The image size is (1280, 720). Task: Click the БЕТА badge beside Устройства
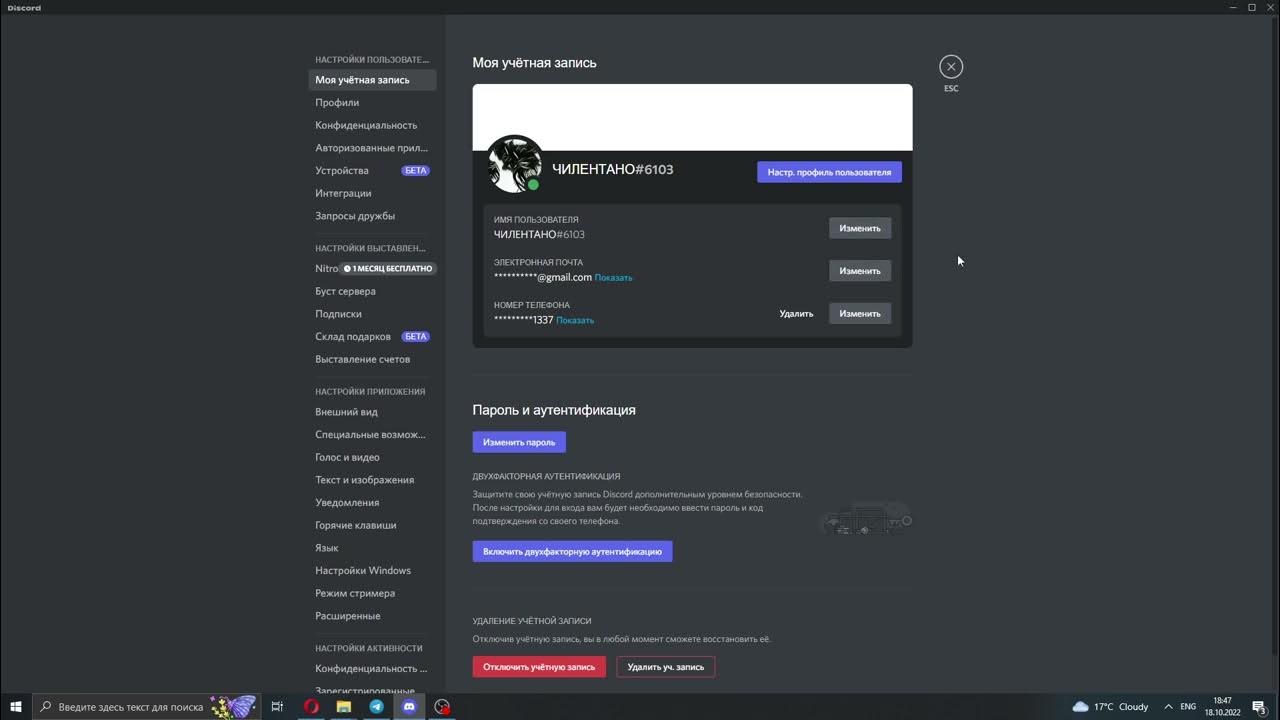(416, 171)
